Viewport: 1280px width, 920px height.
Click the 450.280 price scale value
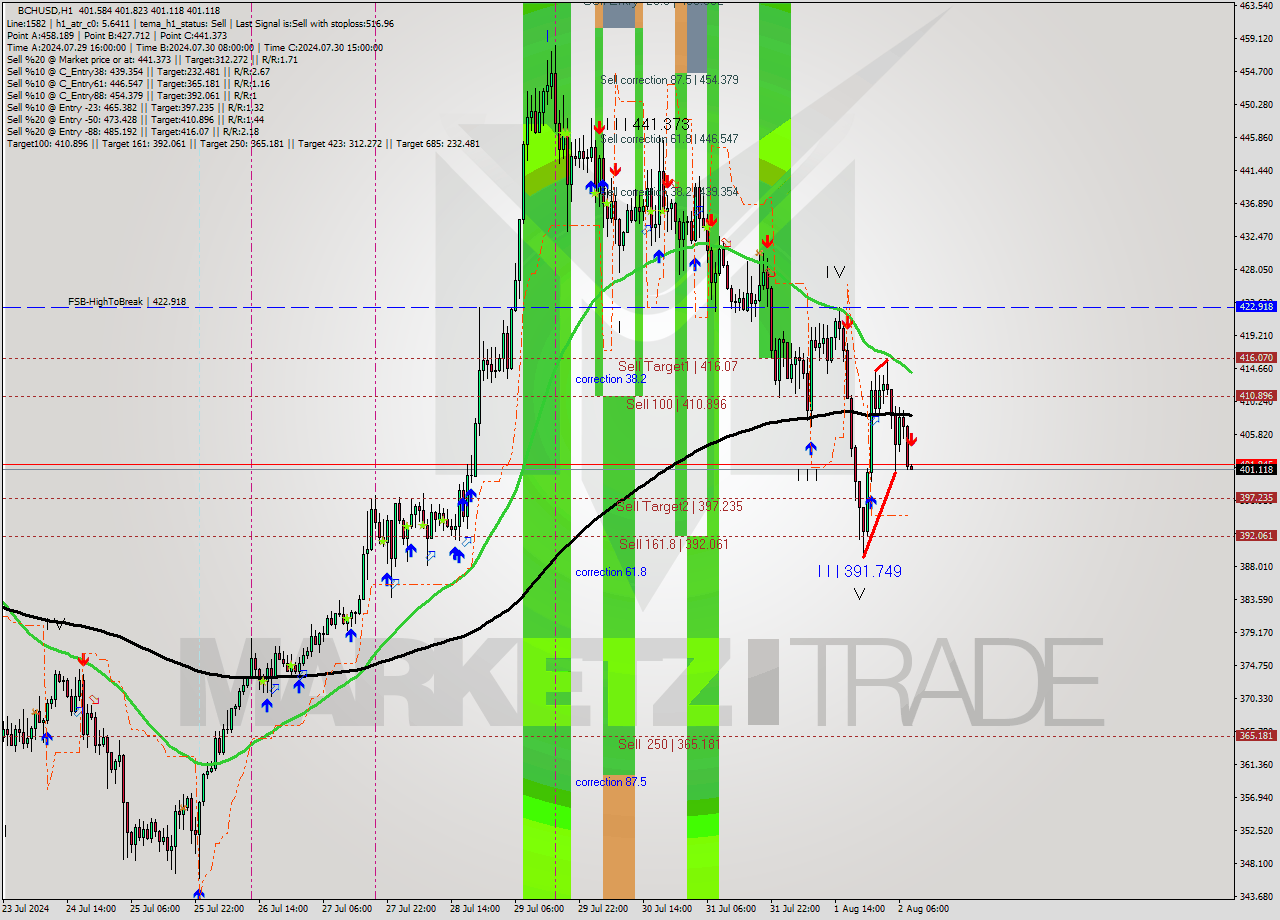(1256, 105)
